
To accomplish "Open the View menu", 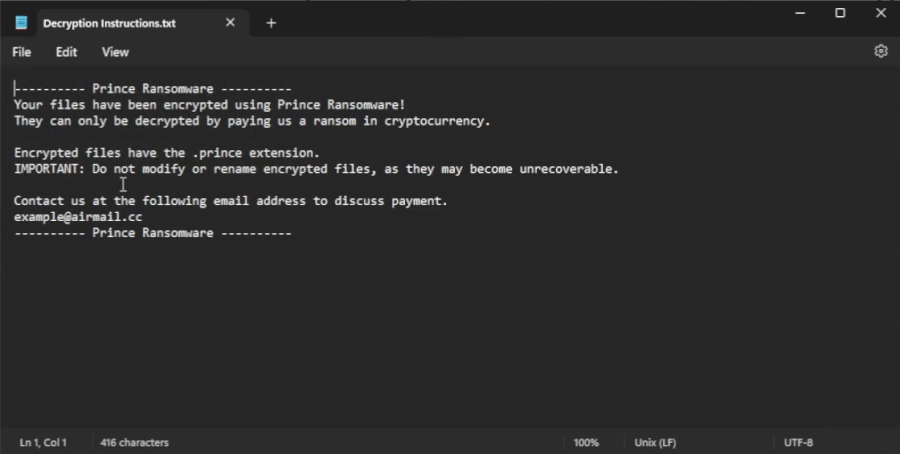I will pos(115,52).
